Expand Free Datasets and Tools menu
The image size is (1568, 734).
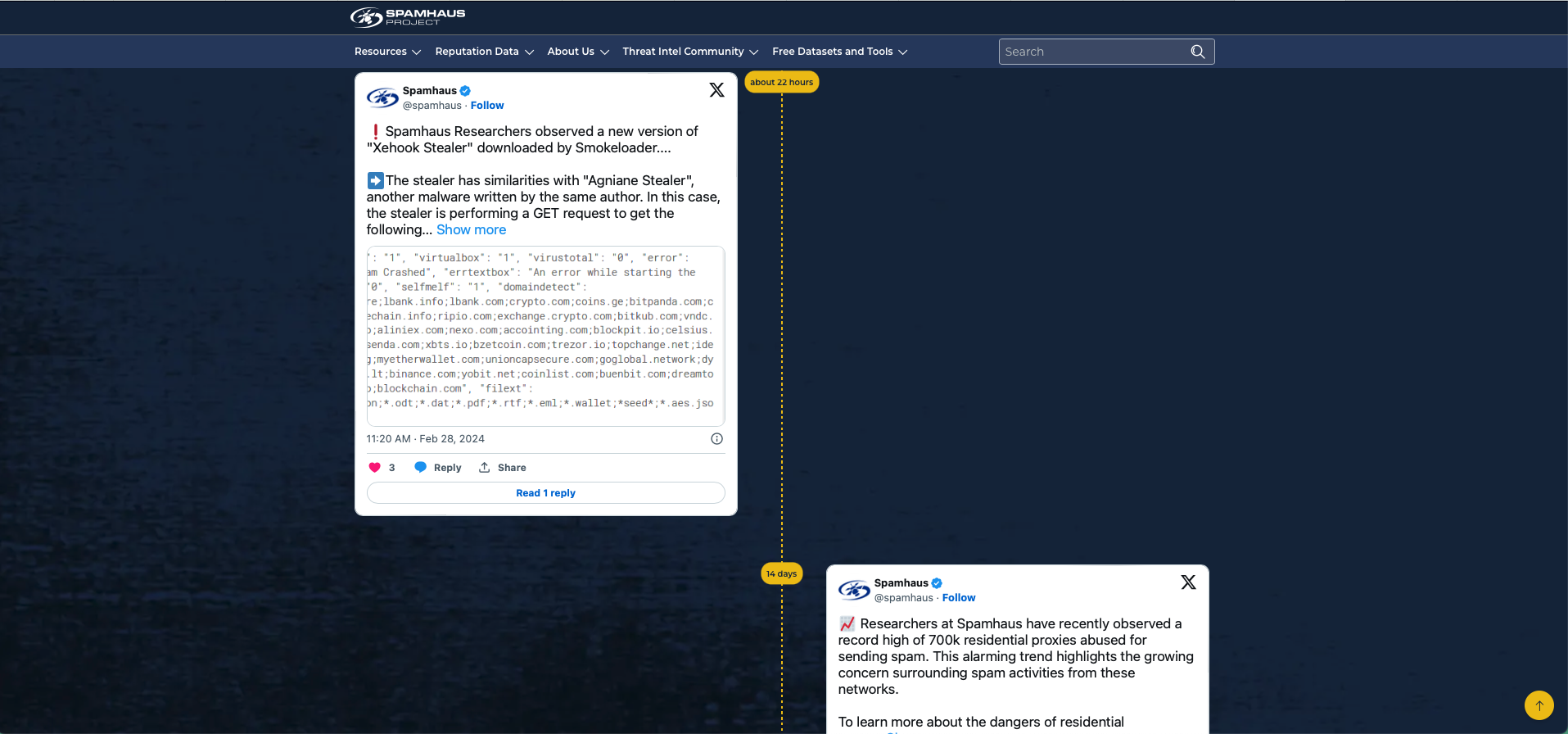(839, 52)
